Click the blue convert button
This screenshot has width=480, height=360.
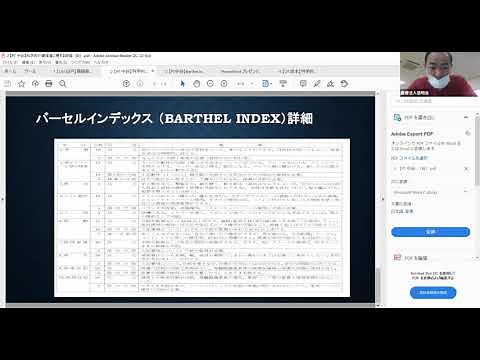point(430,232)
